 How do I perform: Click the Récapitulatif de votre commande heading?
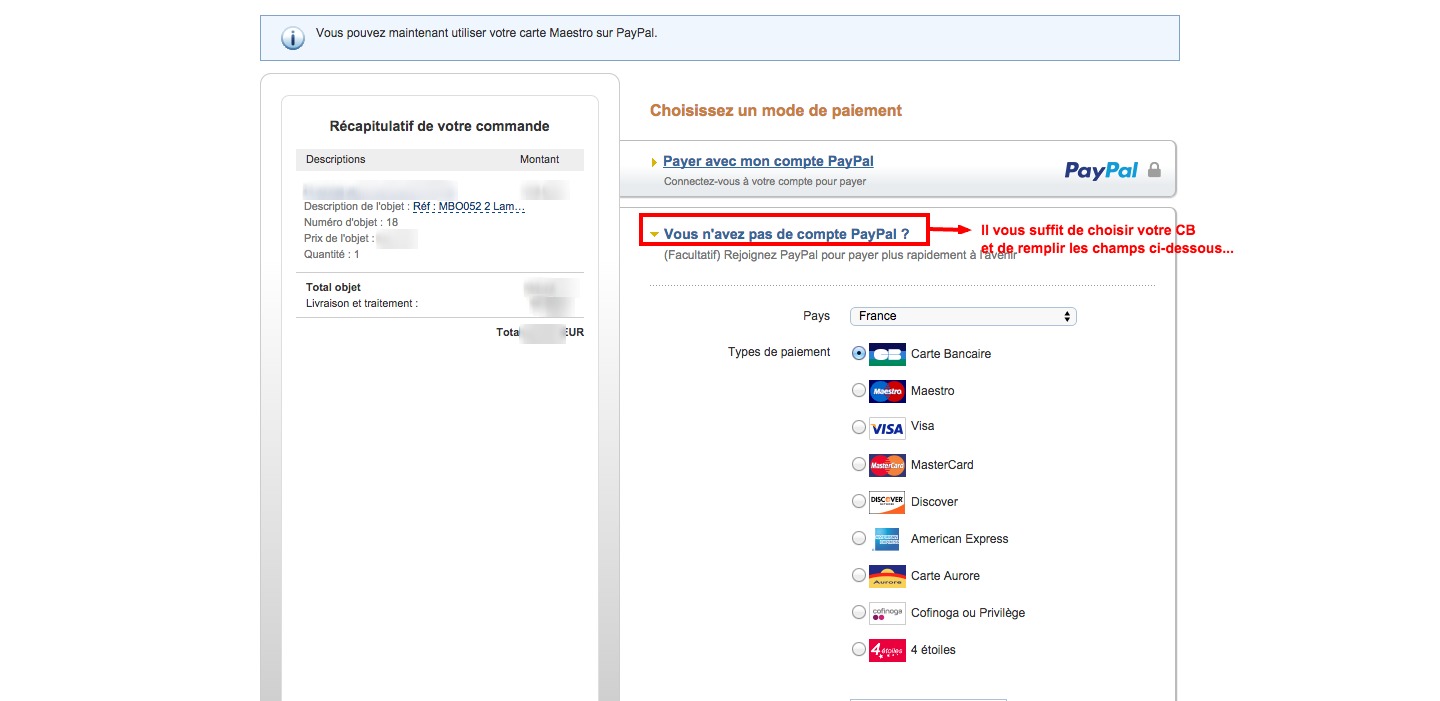pos(440,126)
